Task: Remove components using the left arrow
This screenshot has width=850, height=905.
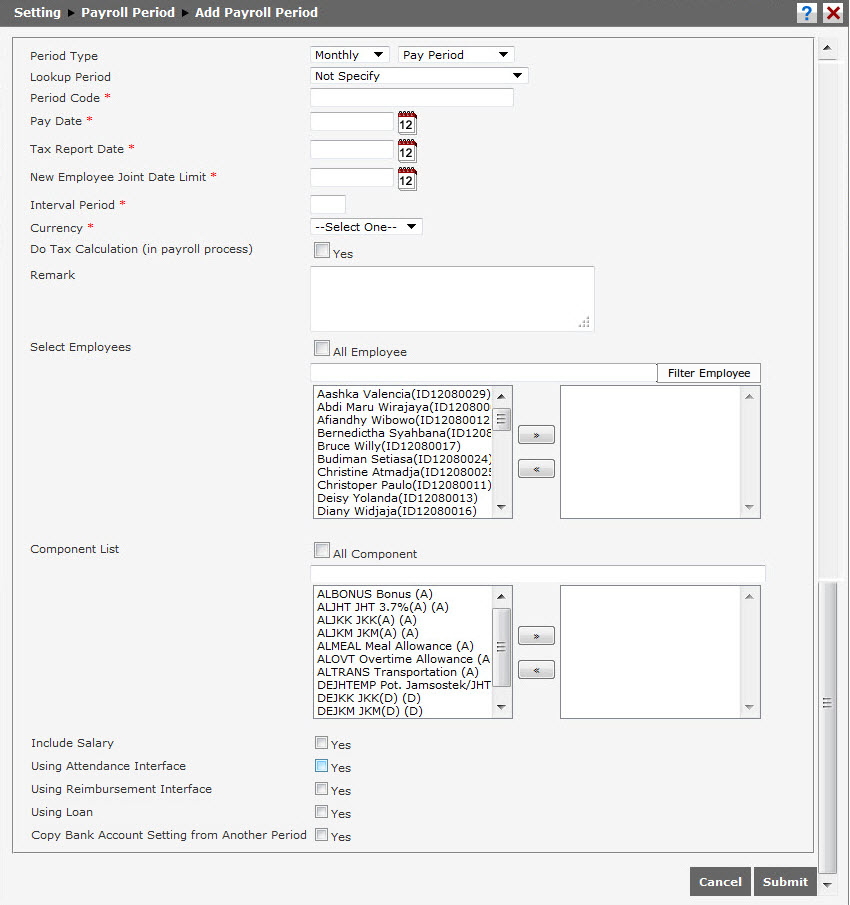Action: click(536, 669)
